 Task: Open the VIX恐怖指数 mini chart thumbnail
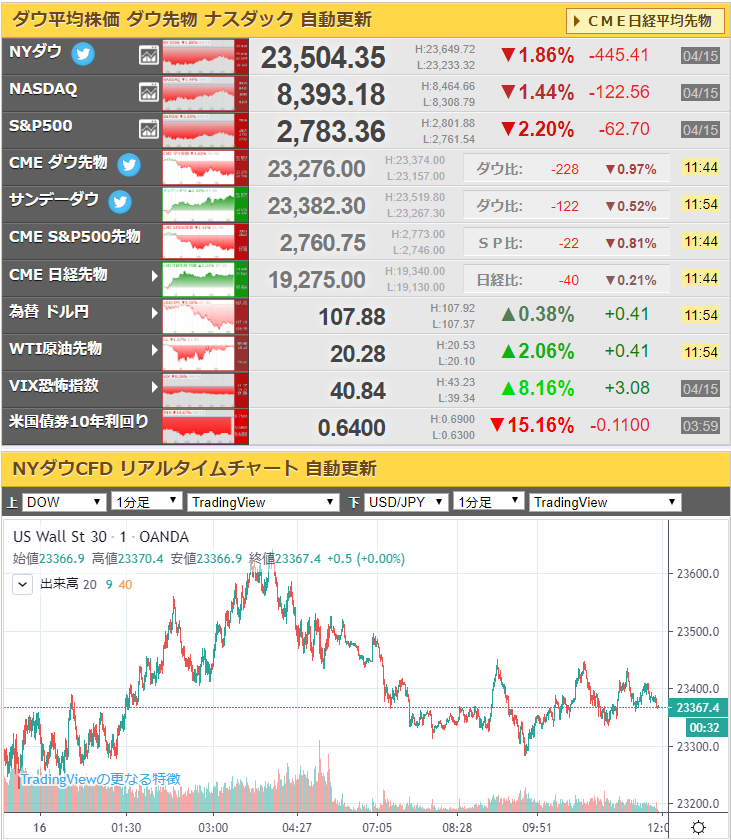205,389
